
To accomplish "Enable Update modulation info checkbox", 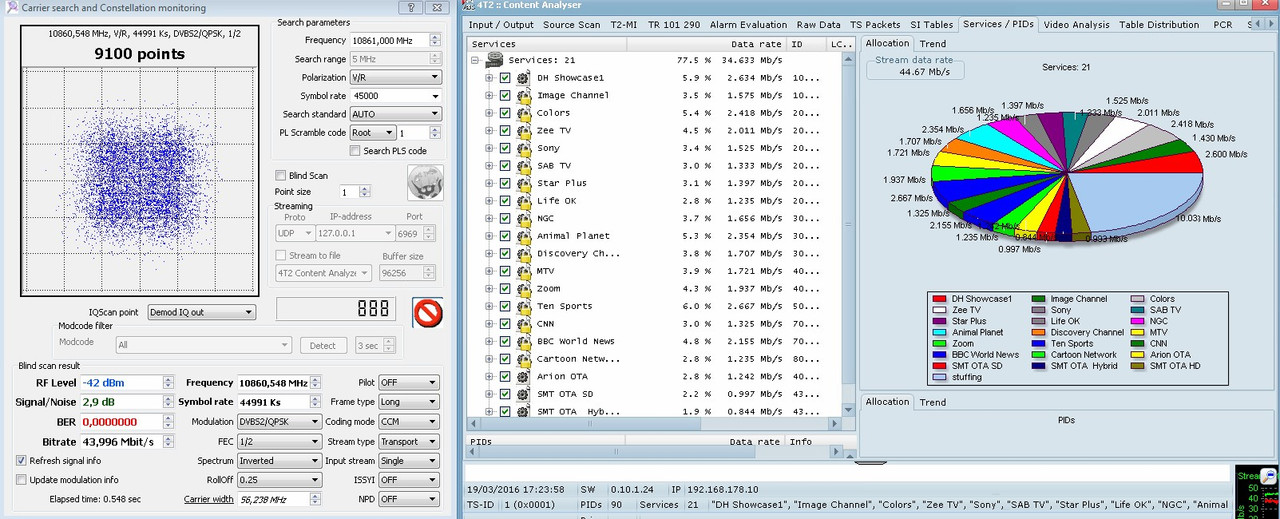I will 21,480.
